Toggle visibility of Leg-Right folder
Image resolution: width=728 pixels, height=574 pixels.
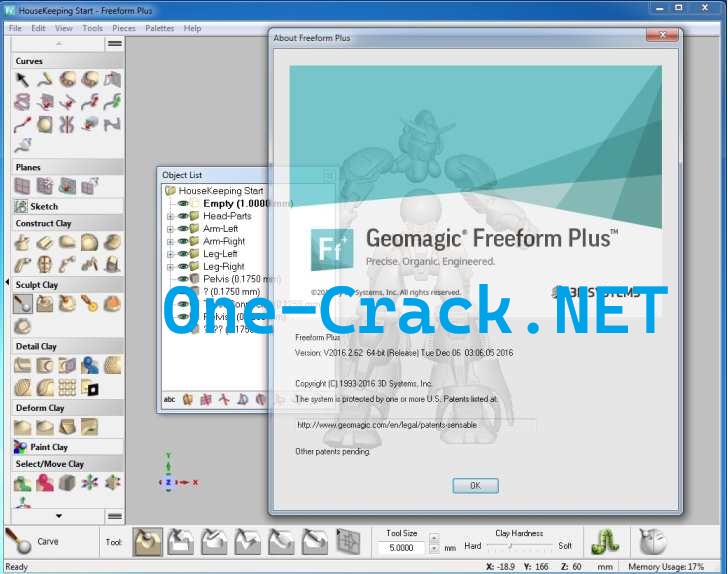click(183, 267)
